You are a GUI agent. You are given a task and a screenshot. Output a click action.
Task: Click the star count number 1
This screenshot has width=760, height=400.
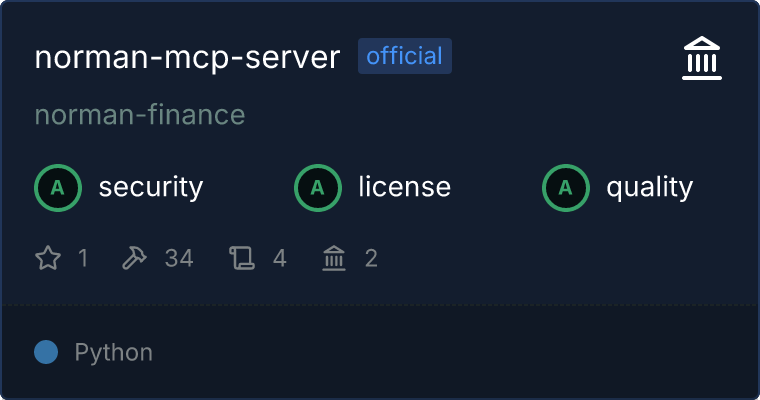pyautogui.click(x=83, y=259)
